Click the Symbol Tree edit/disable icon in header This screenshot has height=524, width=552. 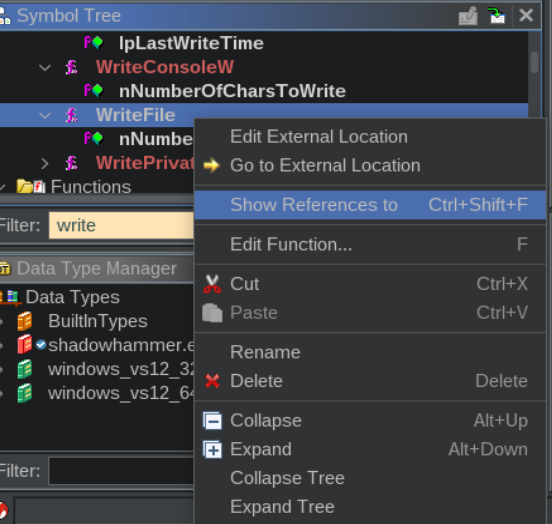point(468,16)
